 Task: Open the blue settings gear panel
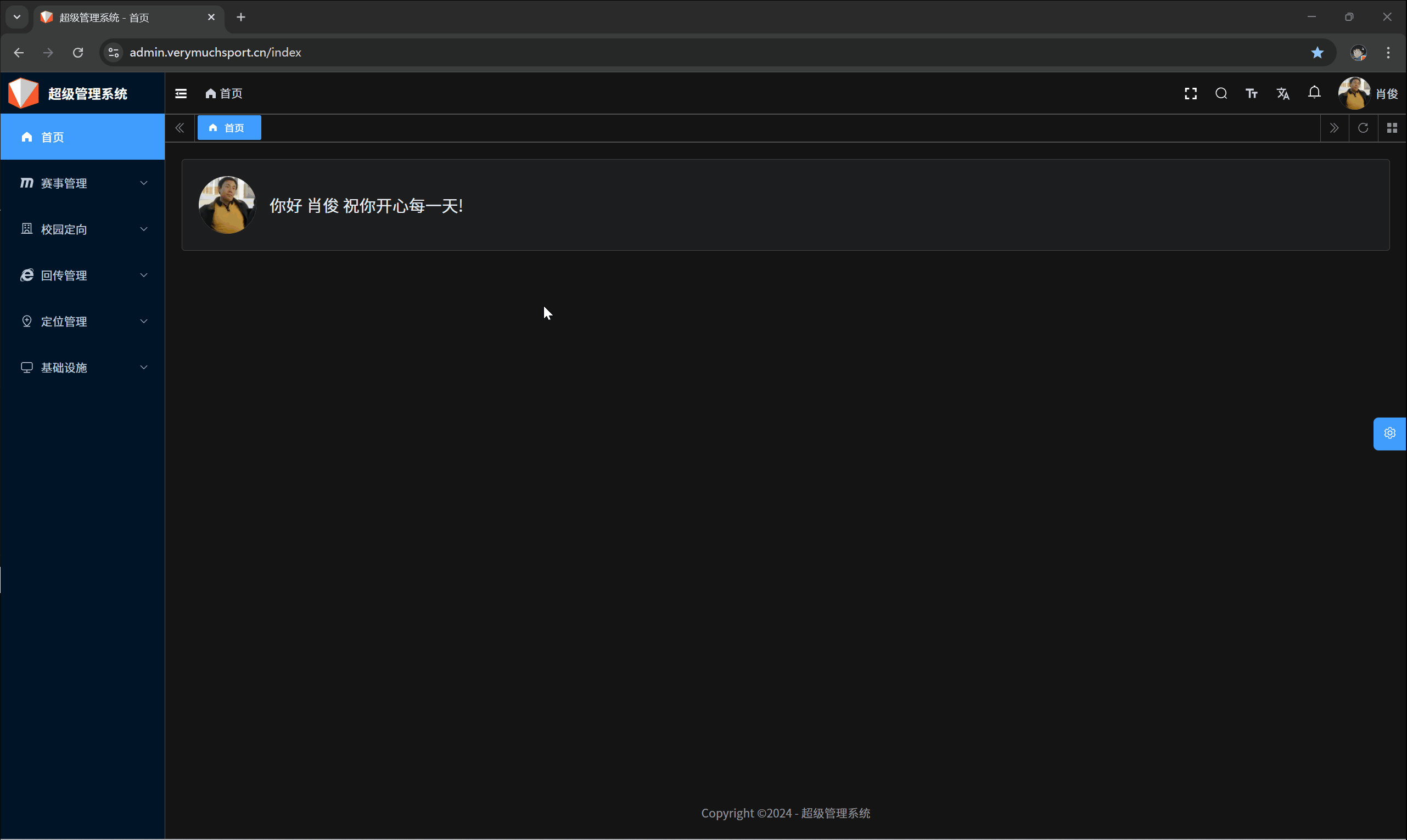point(1389,433)
